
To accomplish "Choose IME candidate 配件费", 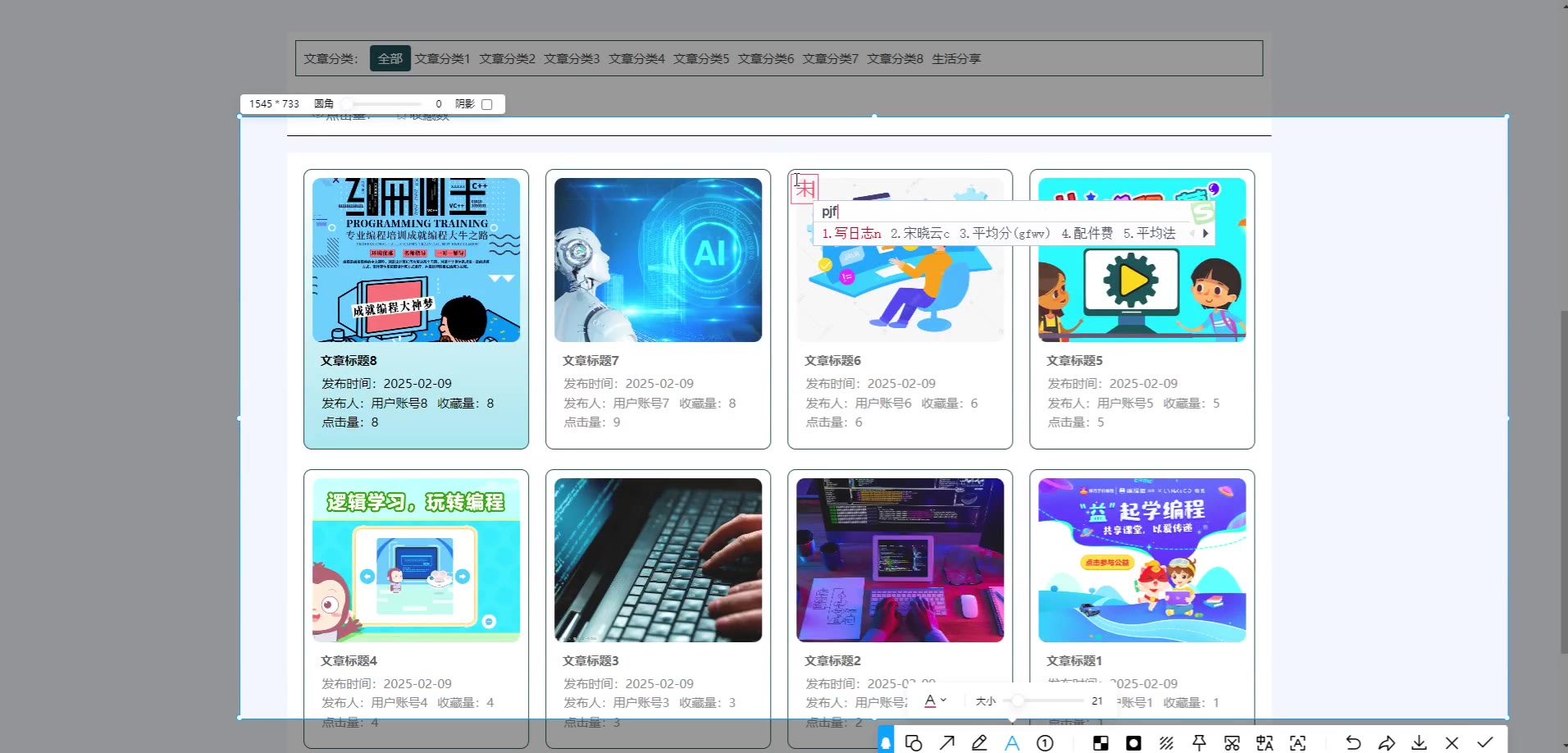I will pyautogui.click(x=1087, y=233).
